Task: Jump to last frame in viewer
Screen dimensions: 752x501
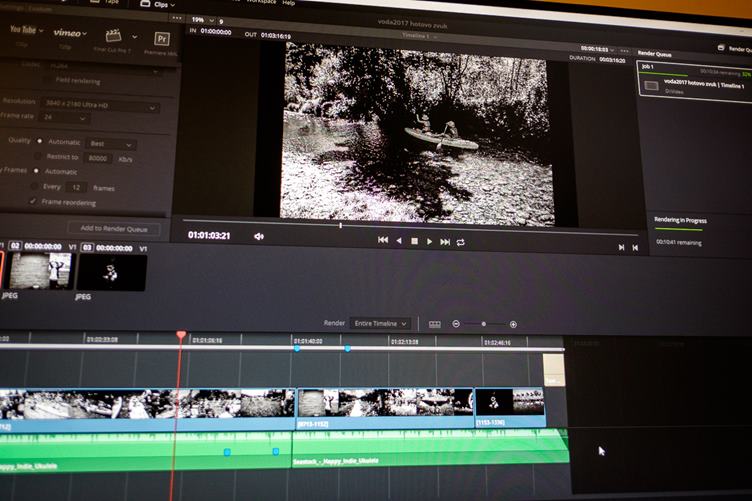Action: (445, 242)
